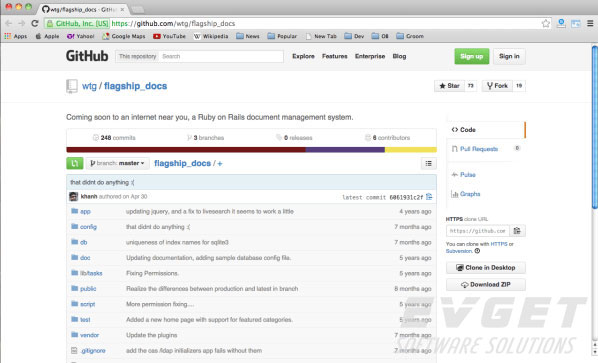
Task: Star the flagship_docs repository
Action: (449, 86)
